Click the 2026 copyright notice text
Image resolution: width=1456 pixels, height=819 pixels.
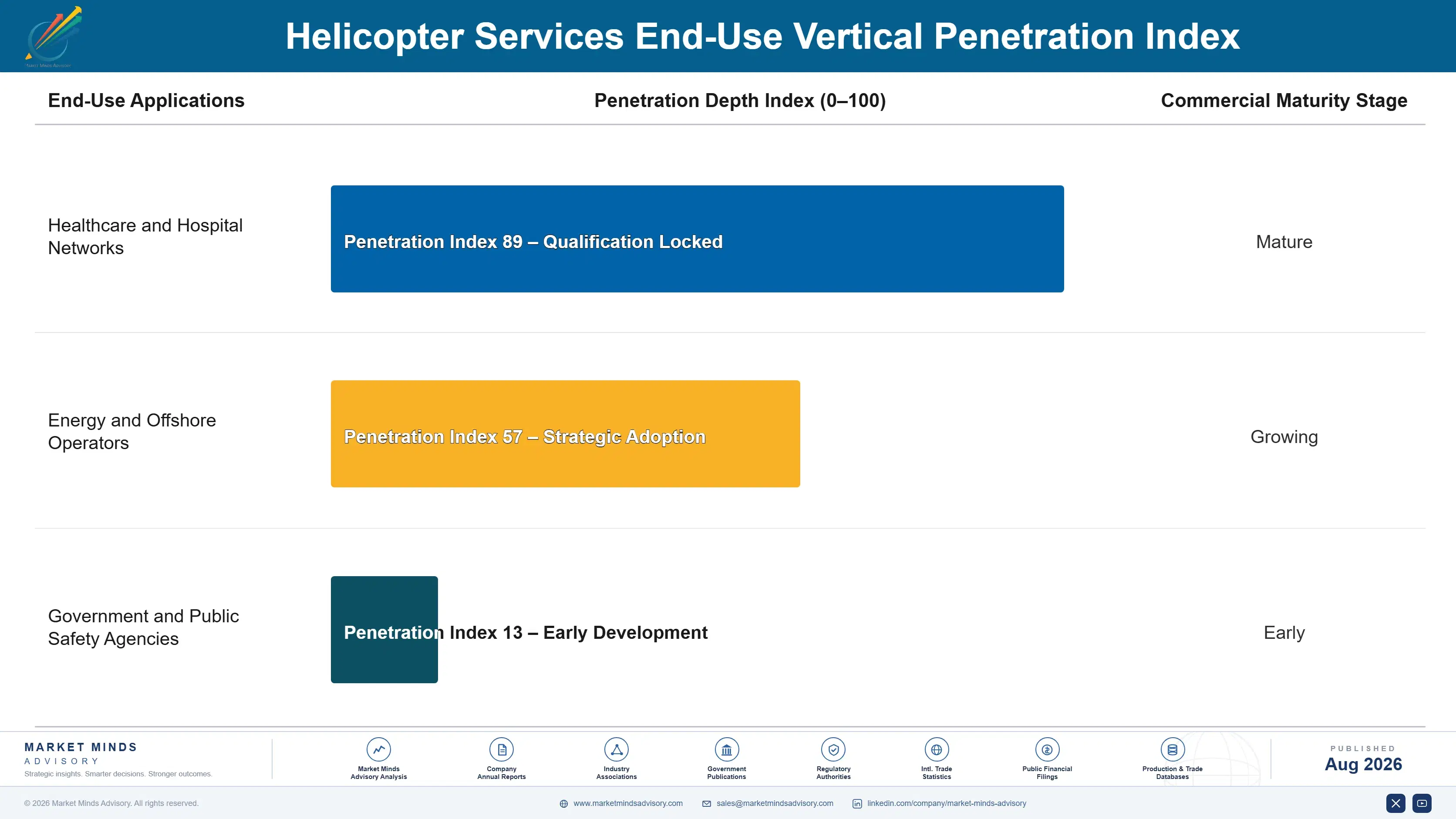coord(111,803)
